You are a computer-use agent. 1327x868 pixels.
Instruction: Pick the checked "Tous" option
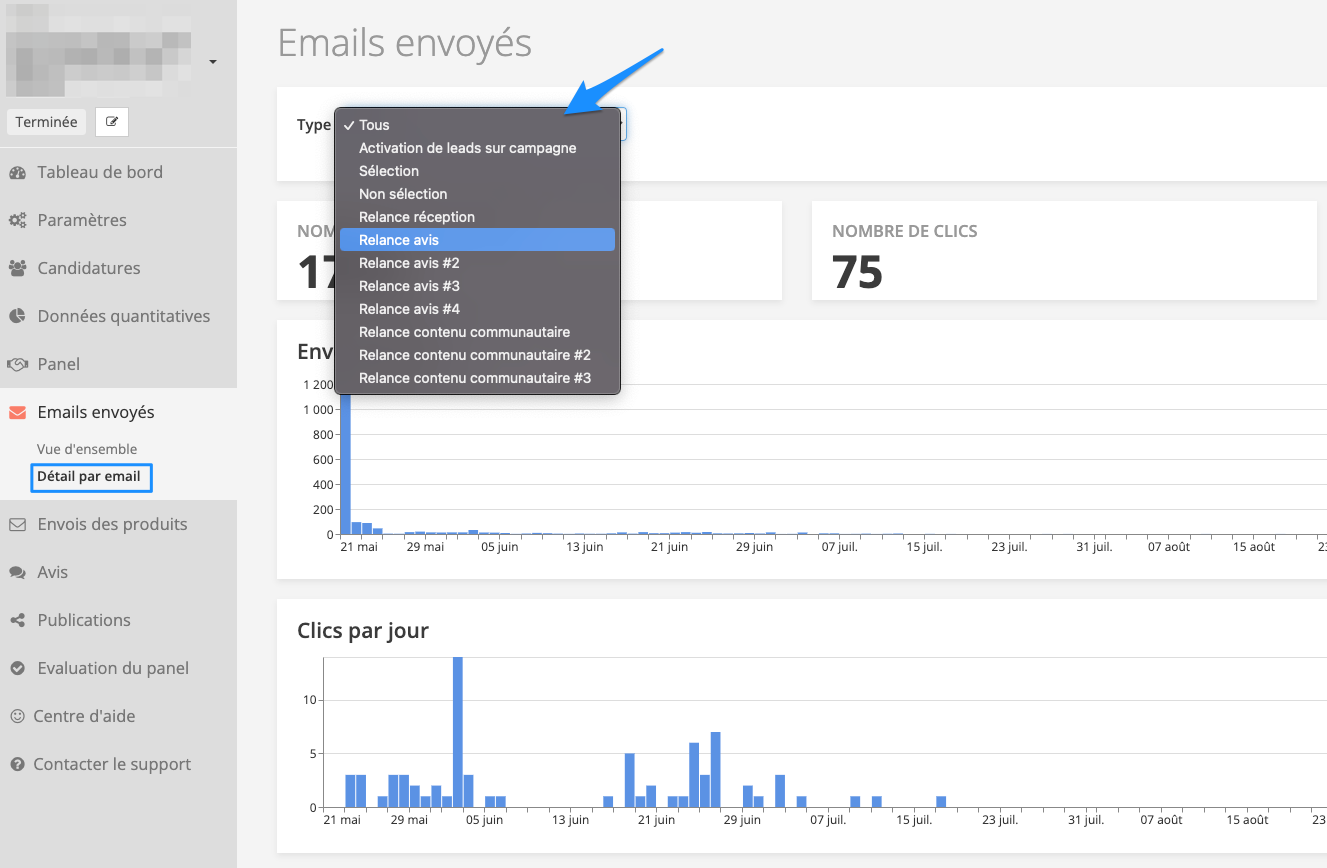coord(374,125)
